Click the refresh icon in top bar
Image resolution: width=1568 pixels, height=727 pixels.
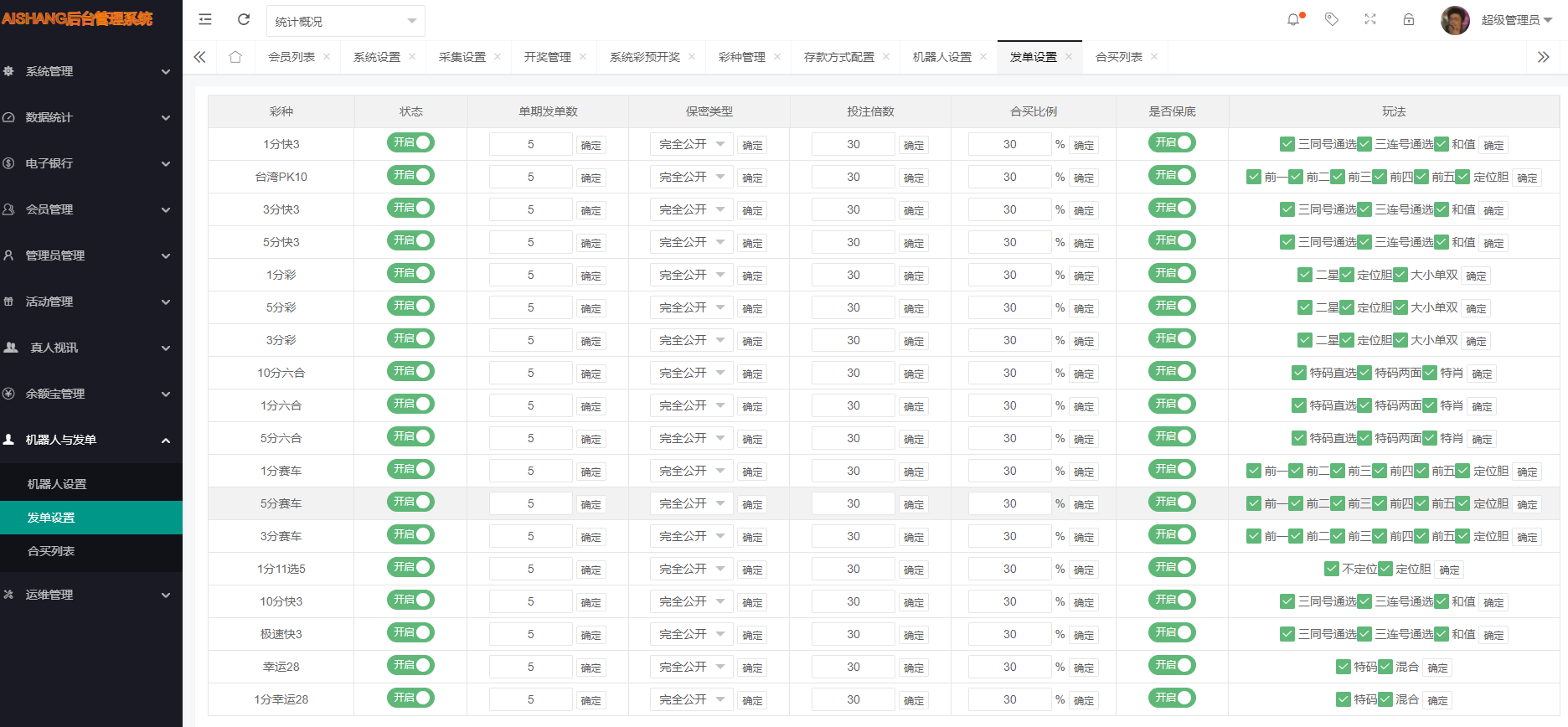[x=244, y=20]
